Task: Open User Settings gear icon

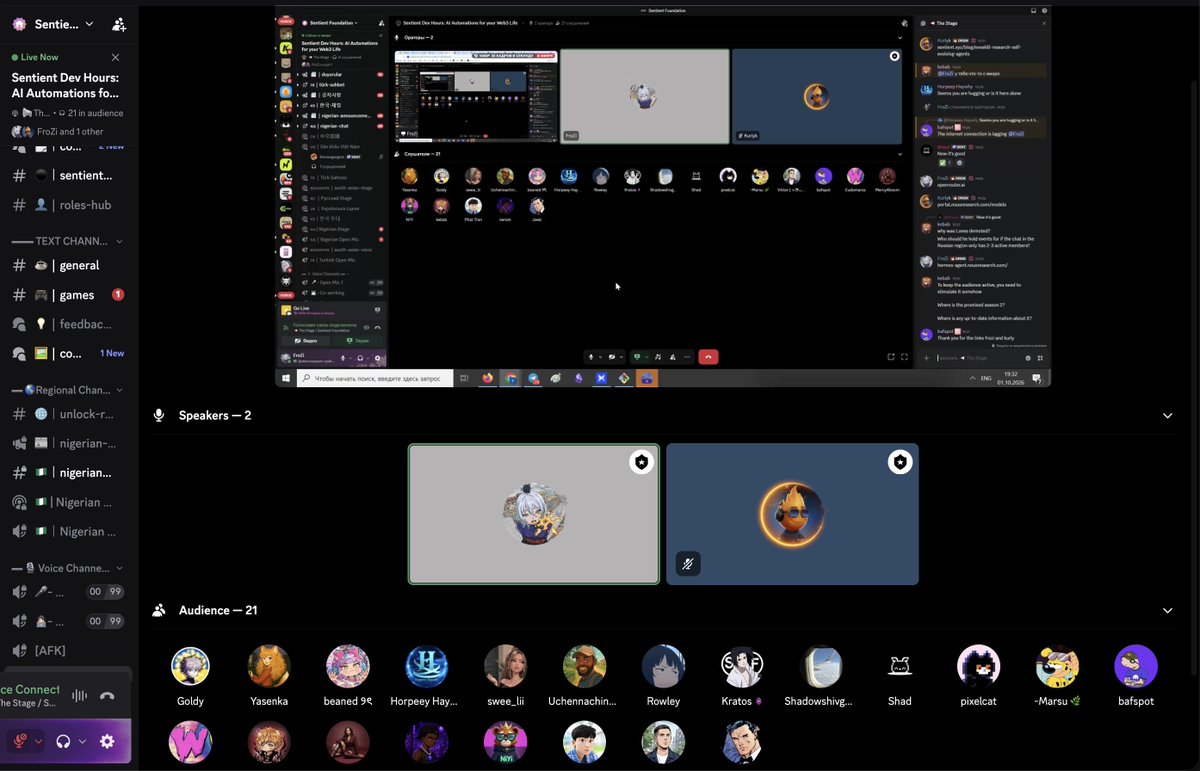Action: [107, 741]
